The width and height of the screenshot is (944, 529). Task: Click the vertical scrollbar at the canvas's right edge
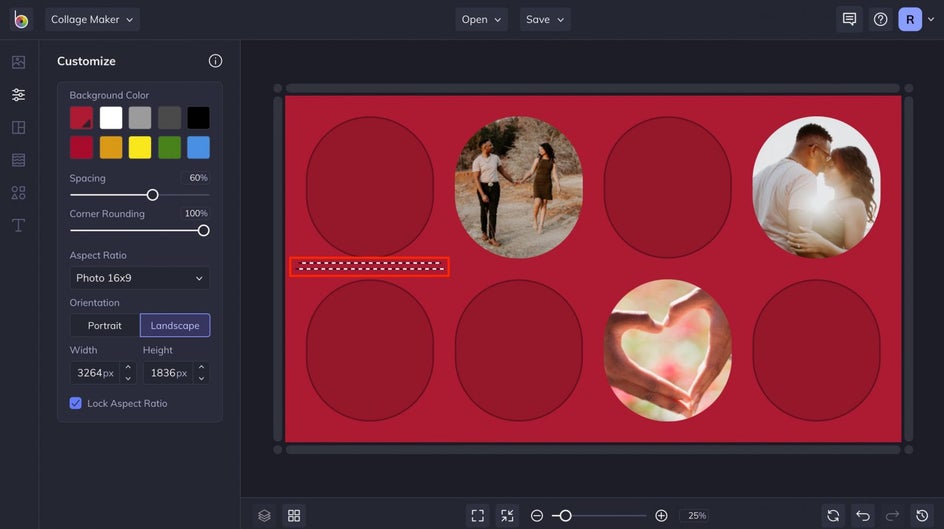click(908, 269)
